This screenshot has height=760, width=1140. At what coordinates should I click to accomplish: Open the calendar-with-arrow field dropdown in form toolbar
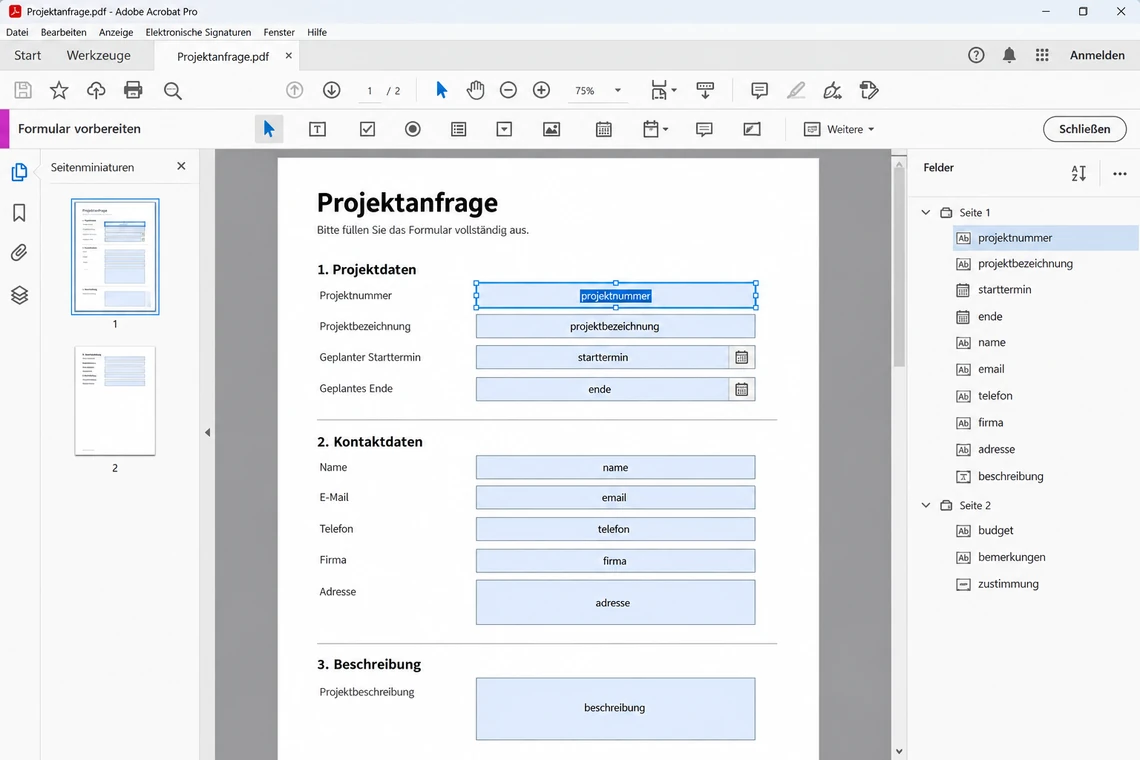point(655,129)
